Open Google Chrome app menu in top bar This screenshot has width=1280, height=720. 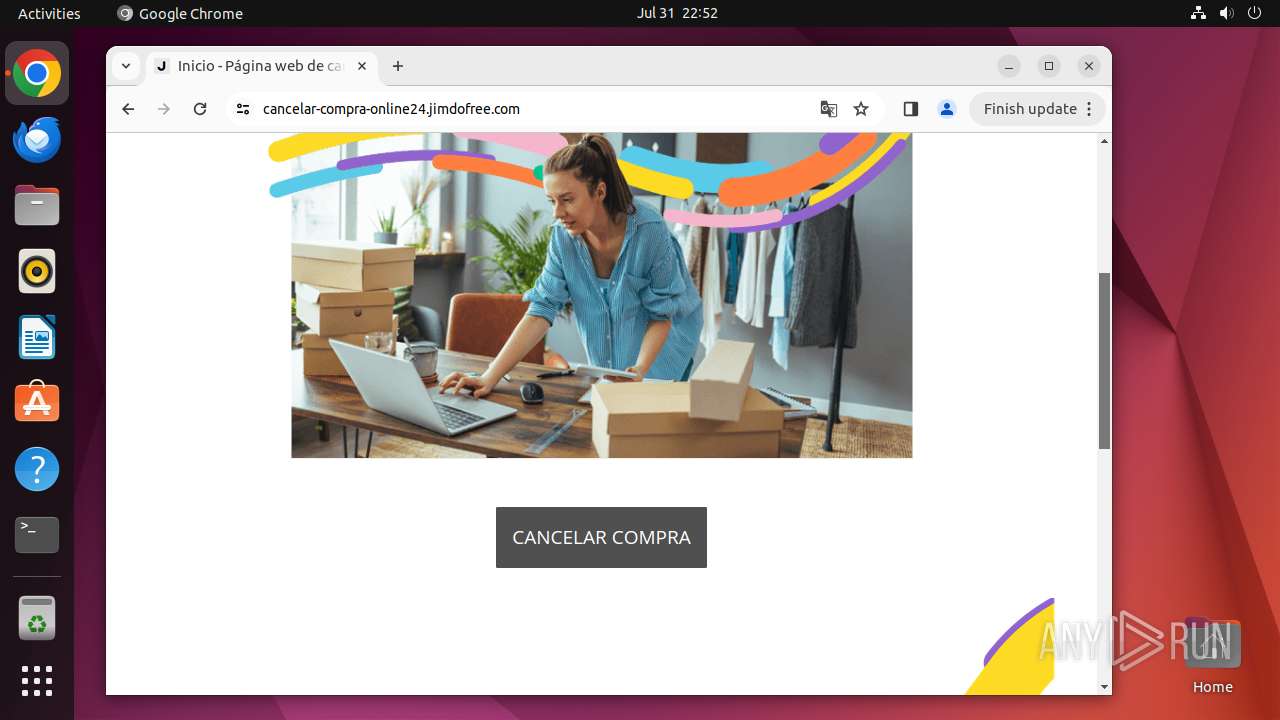[180, 13]
